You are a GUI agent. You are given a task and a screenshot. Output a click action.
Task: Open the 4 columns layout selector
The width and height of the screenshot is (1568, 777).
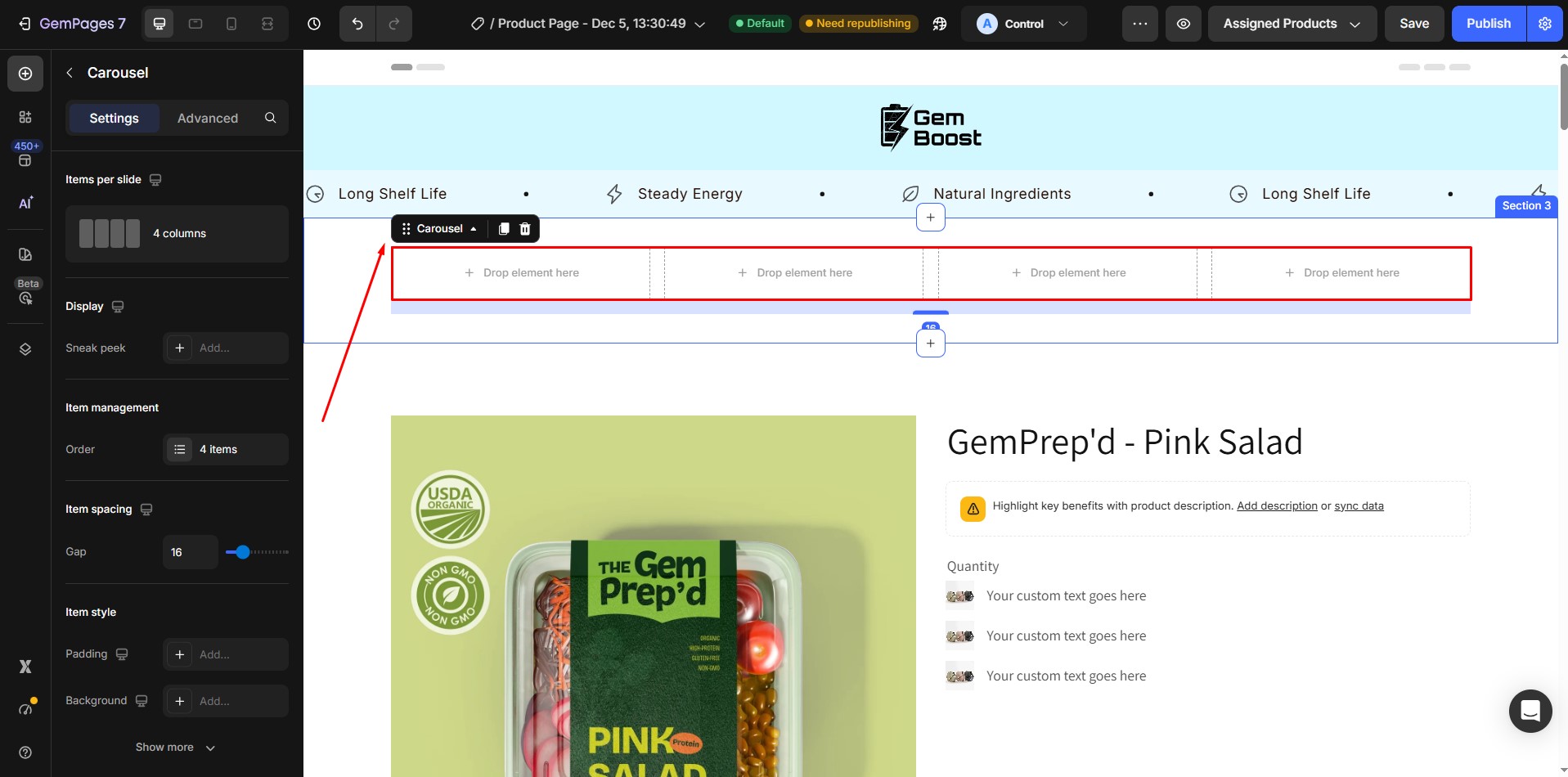[x=177, y=234]
